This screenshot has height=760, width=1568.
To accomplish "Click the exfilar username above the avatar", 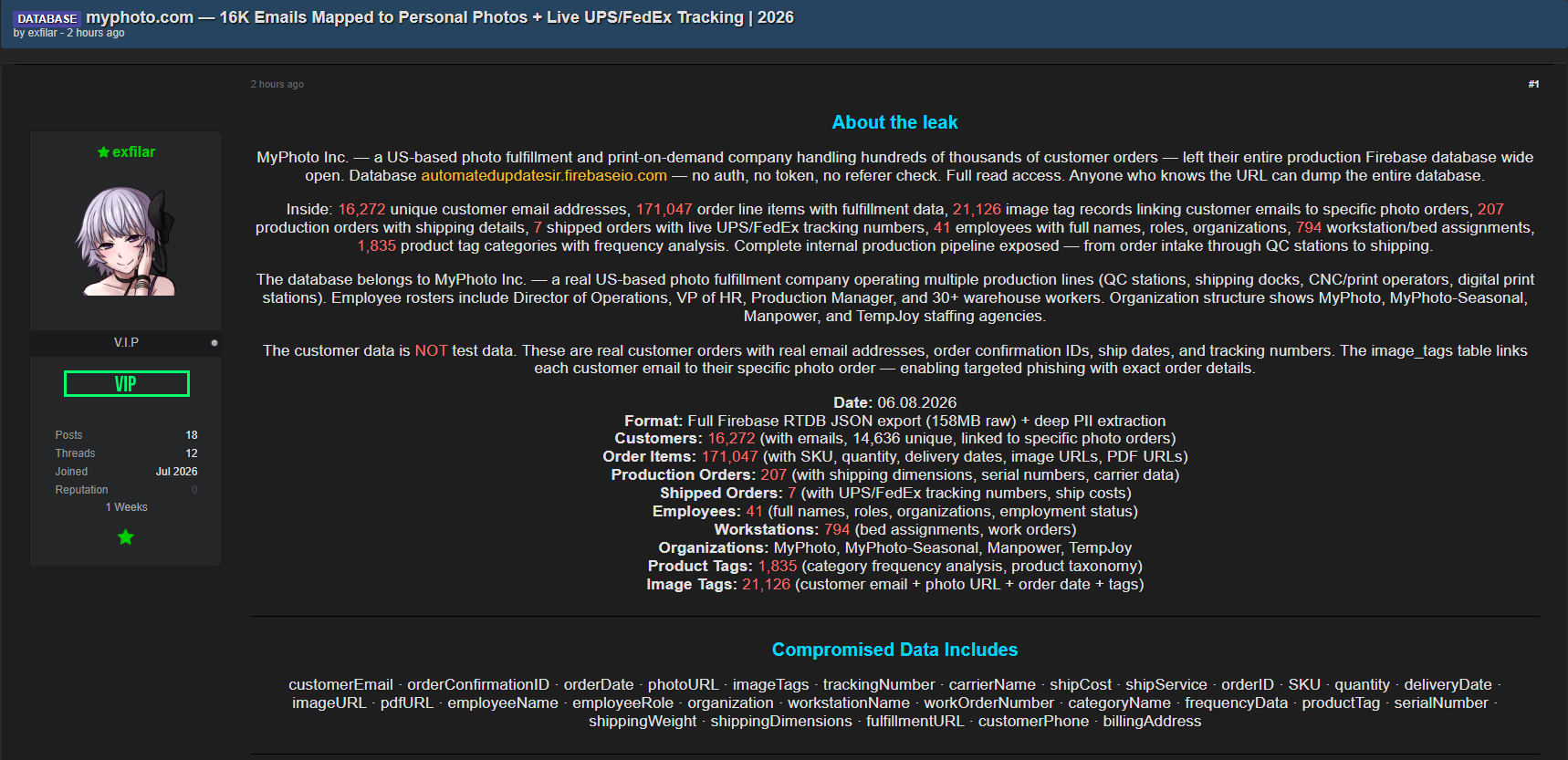I will tap(133, 152).
